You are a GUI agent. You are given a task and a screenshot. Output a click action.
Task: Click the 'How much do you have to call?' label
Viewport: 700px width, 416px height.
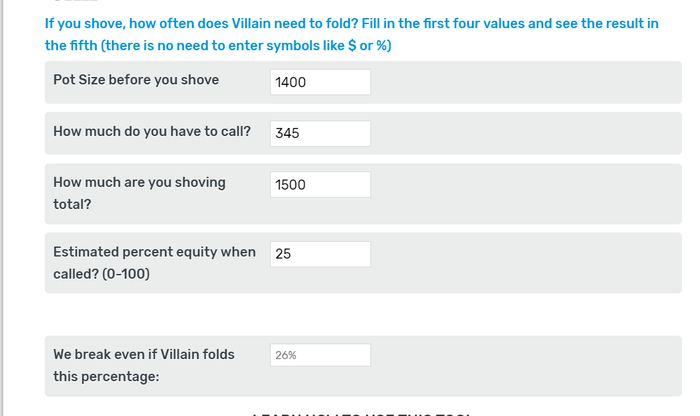152,131
